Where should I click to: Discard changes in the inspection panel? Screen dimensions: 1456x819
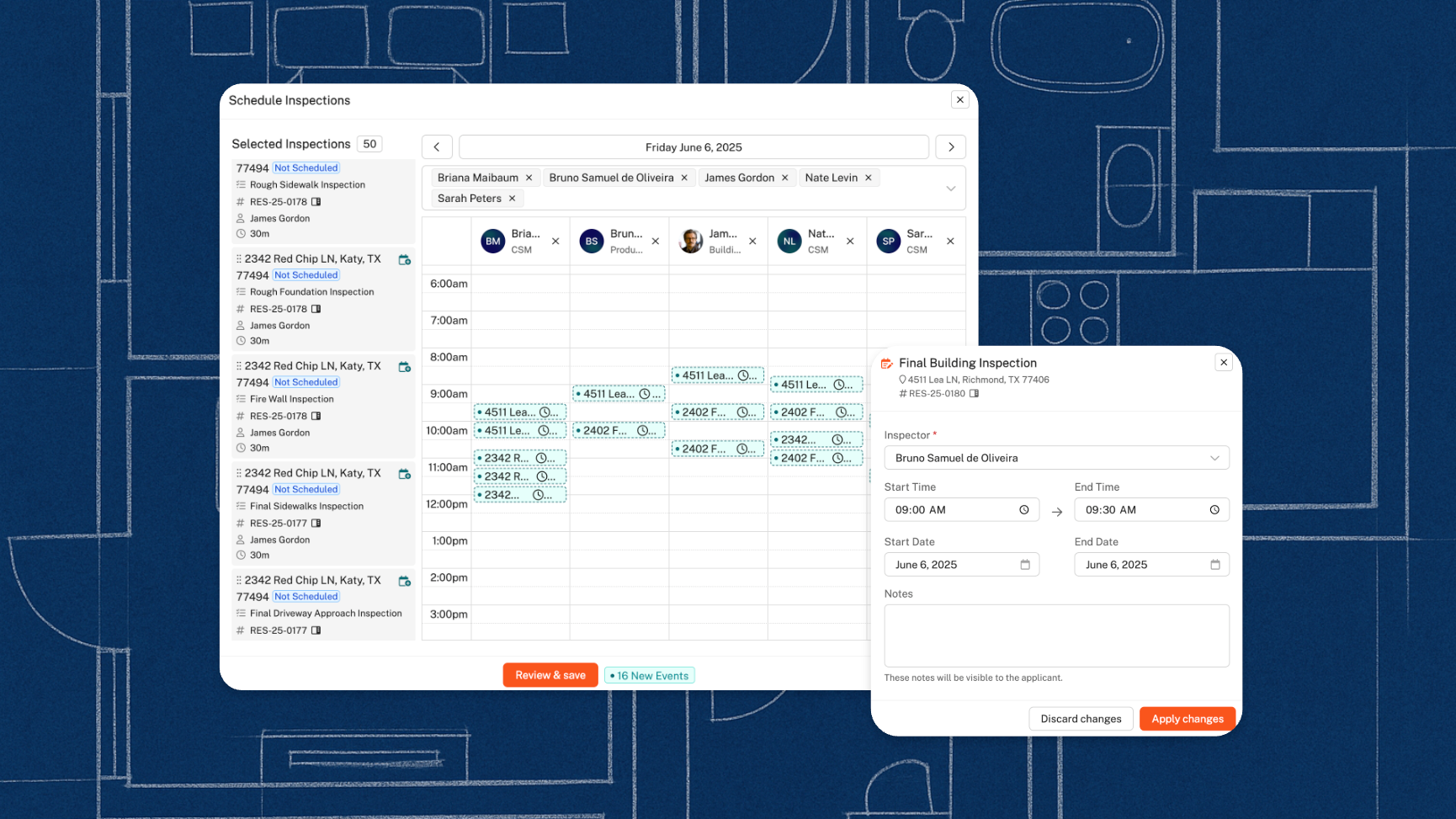click(1081, 719)
